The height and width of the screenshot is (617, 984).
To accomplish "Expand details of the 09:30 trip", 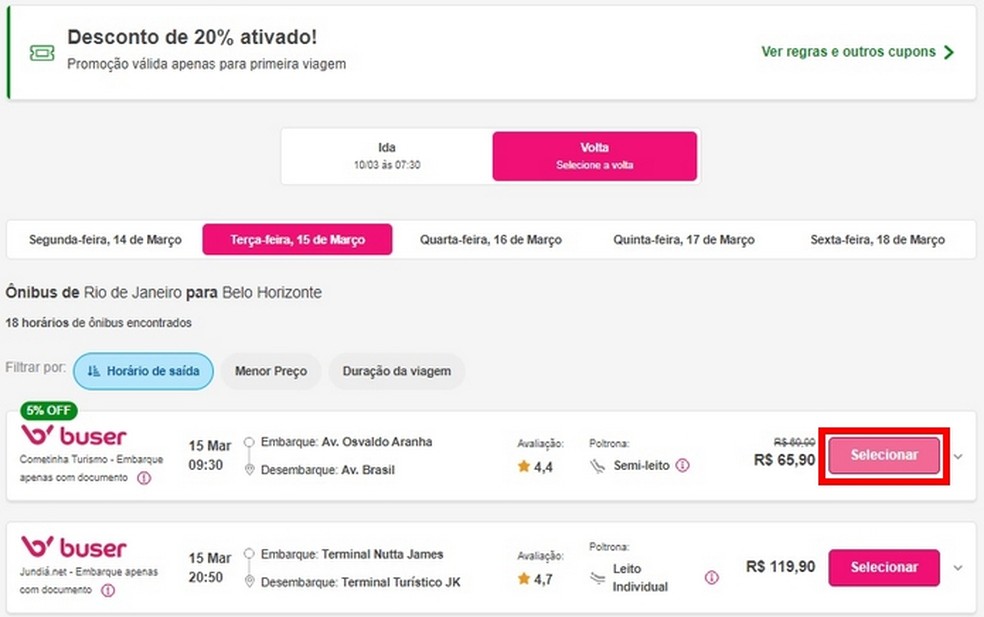I will click(x=958, y=455).
